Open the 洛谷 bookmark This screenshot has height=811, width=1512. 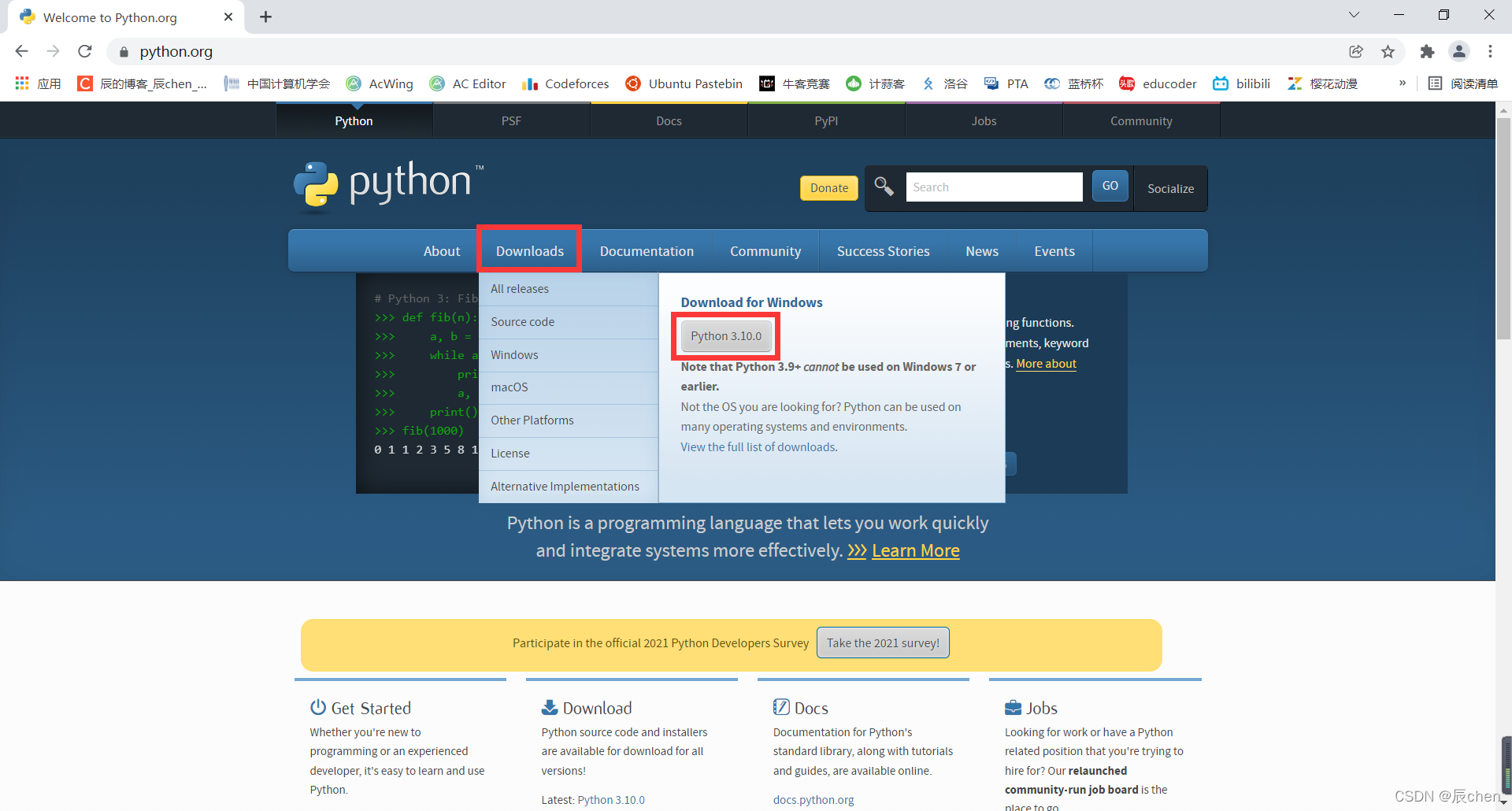coord(943,83)
